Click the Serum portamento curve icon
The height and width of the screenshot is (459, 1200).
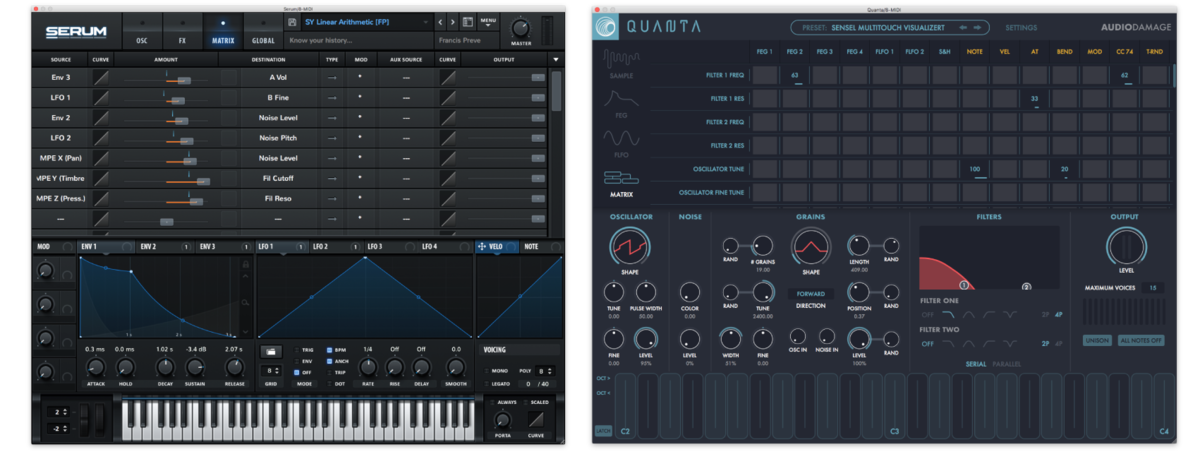[x=537, y=418]
